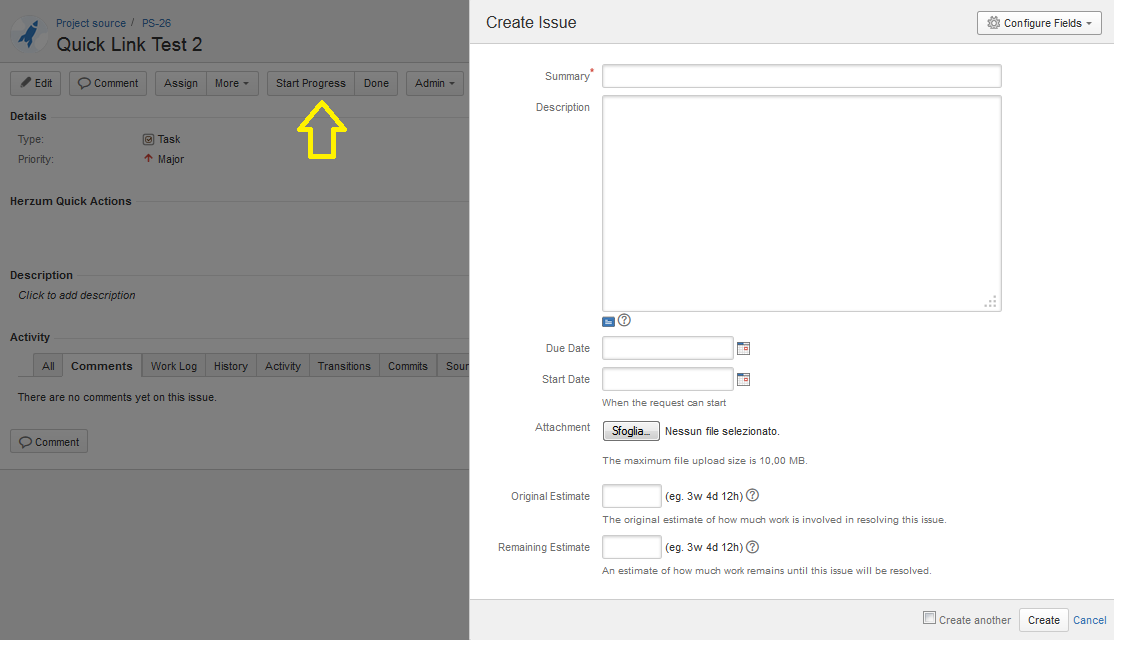The image size is (1123, 648).
Task: Click Original Estimate help question mark
Action: coord(752,496)
